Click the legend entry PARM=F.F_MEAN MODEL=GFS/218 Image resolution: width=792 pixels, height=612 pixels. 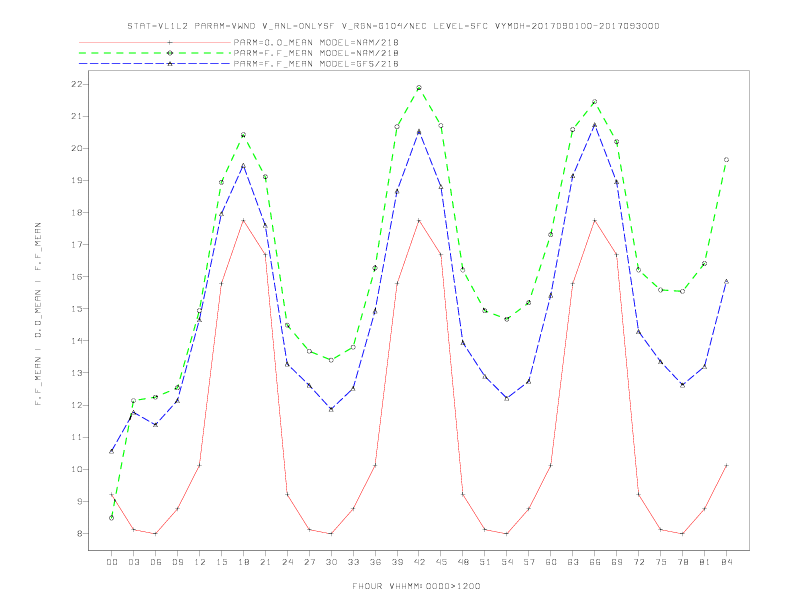coord(316,64)
